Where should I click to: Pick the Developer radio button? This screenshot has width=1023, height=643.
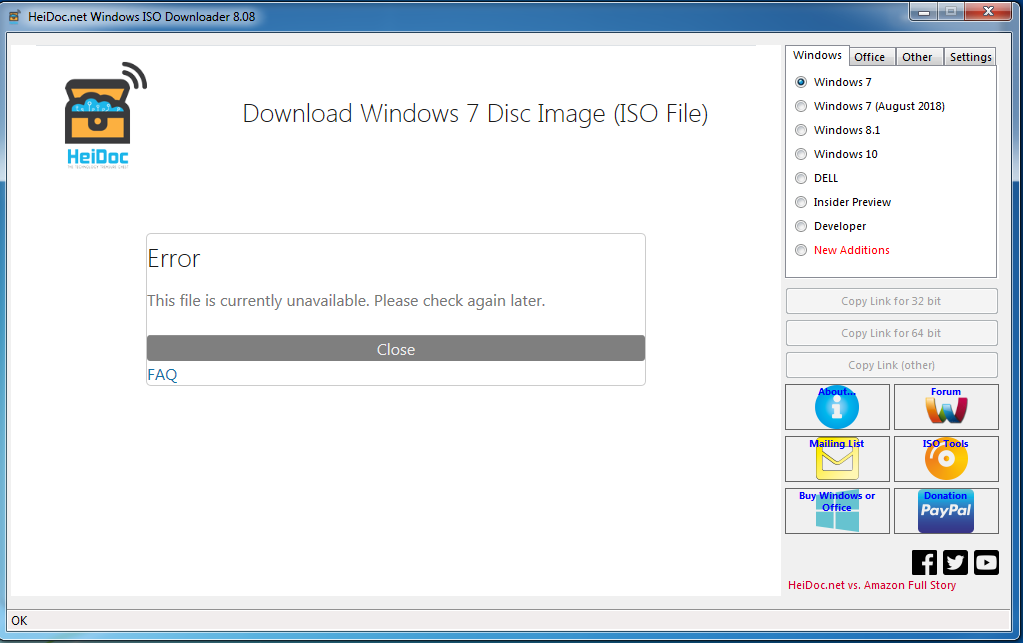pos(801,226)
